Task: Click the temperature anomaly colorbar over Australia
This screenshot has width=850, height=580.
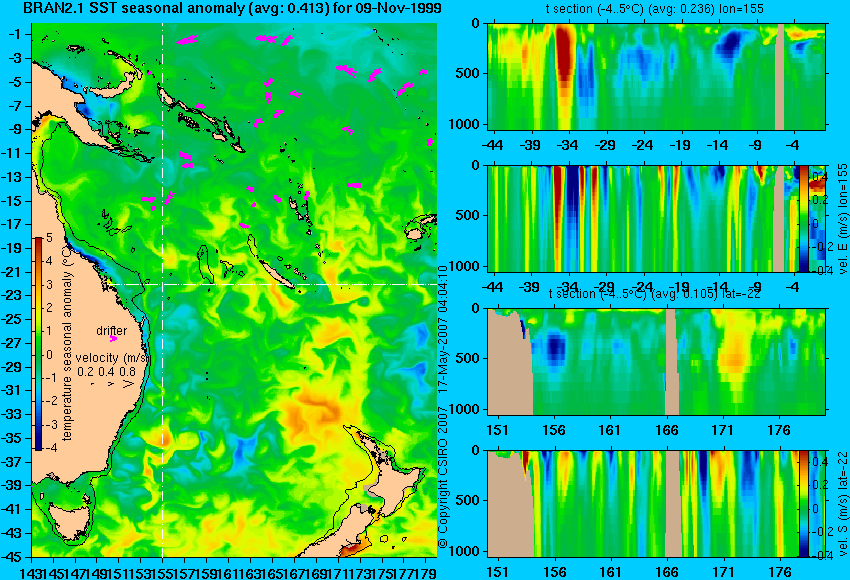Action: coord(39,344)
